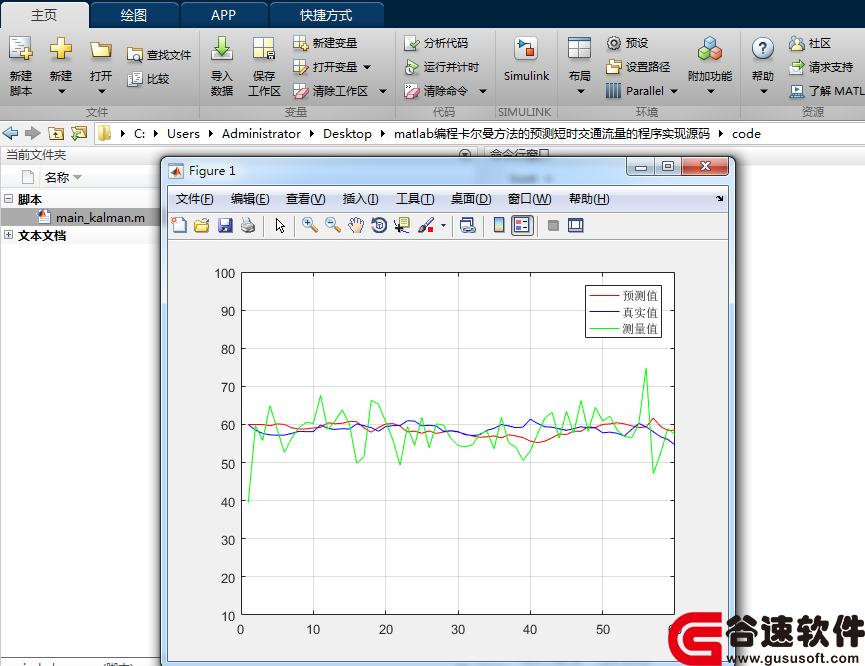Click the code folder path segment

click(746, 134)
